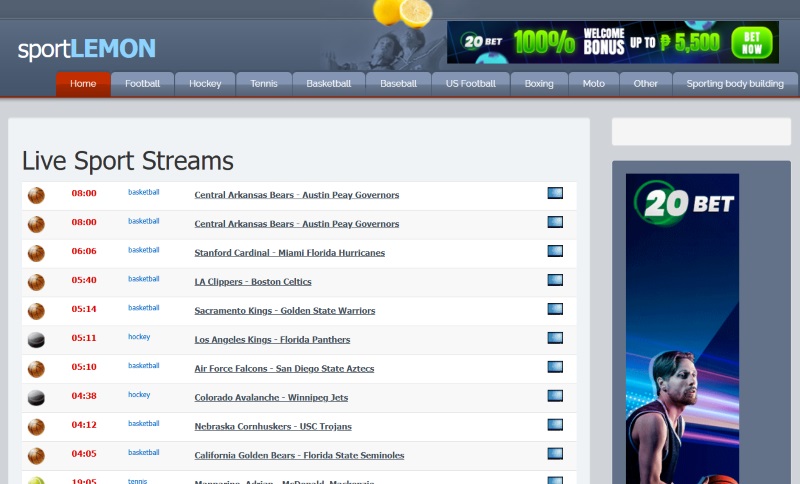Open stream icon for Los Angeles Kings game
800x484 pixels.
tap(555, 338)
